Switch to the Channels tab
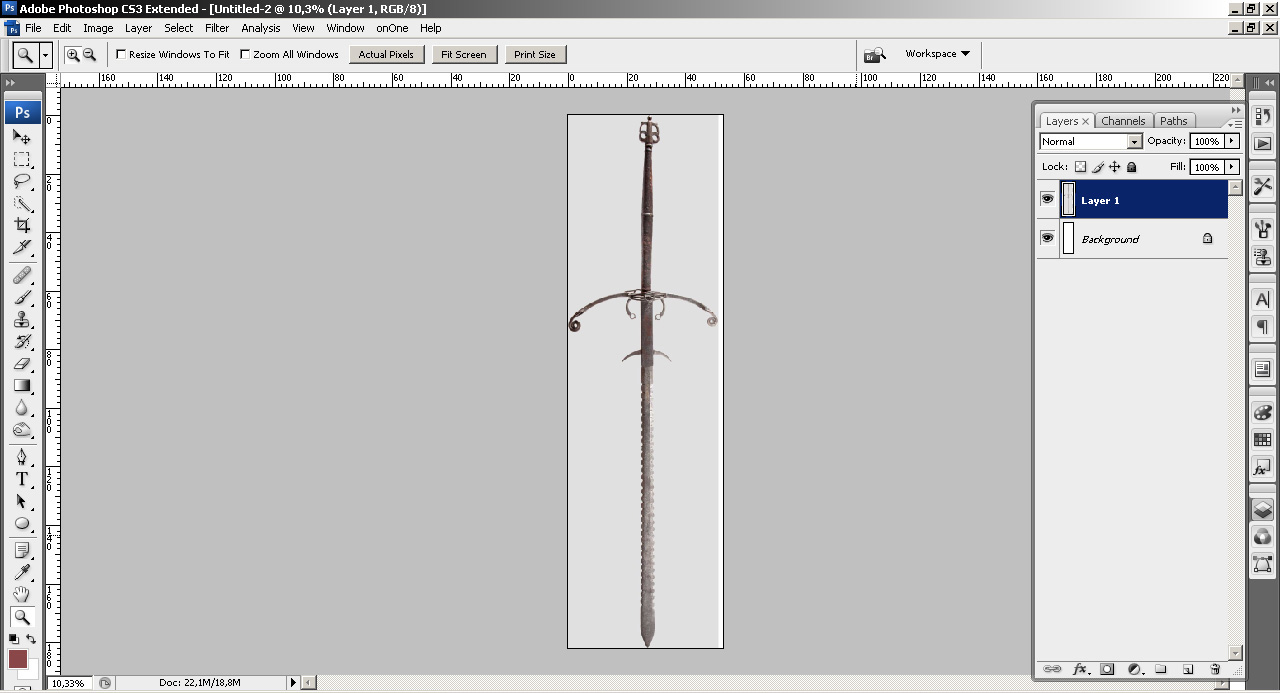 tap(1123, 121)
